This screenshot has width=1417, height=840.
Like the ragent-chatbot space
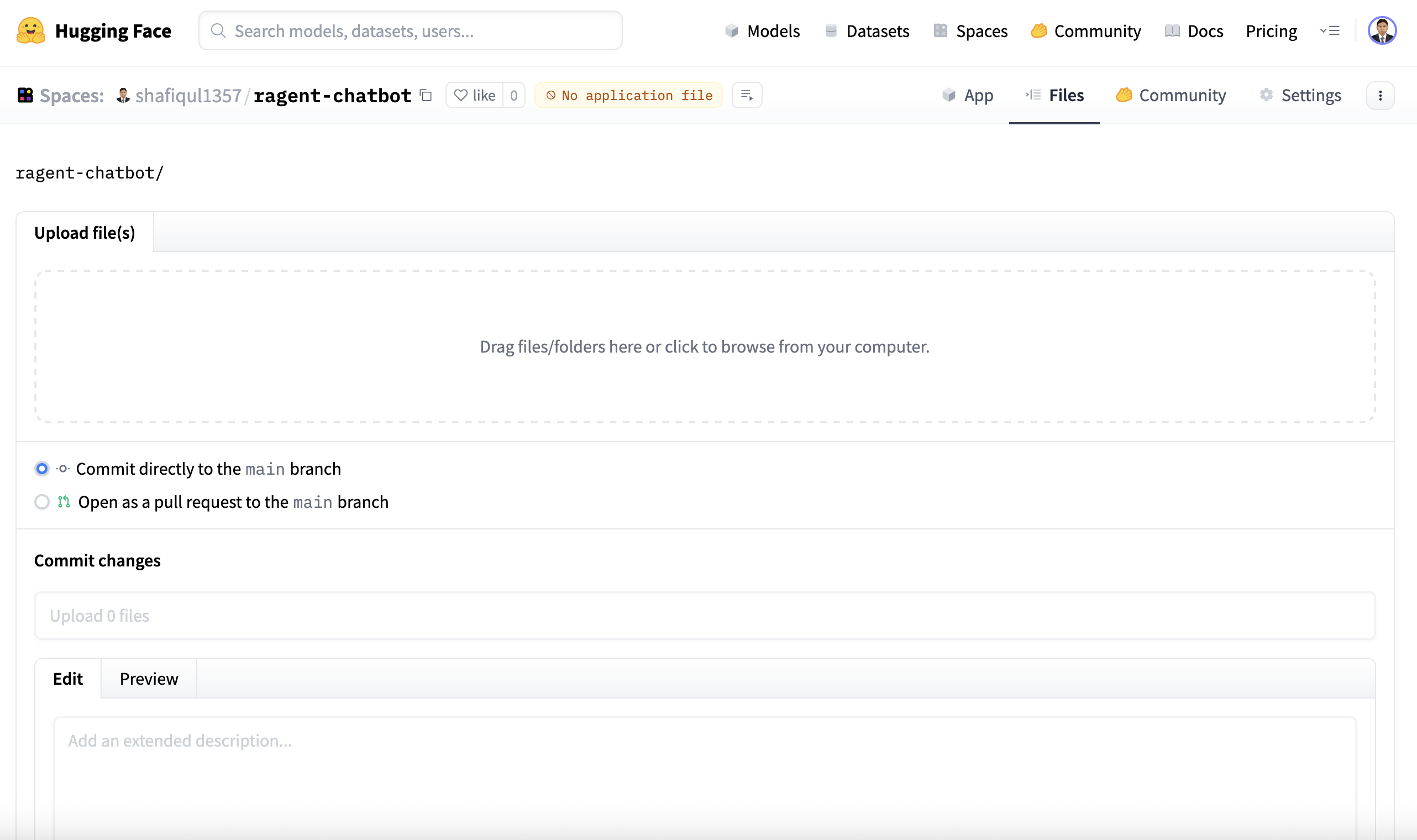pyautogui.click(x=475, y=95)
